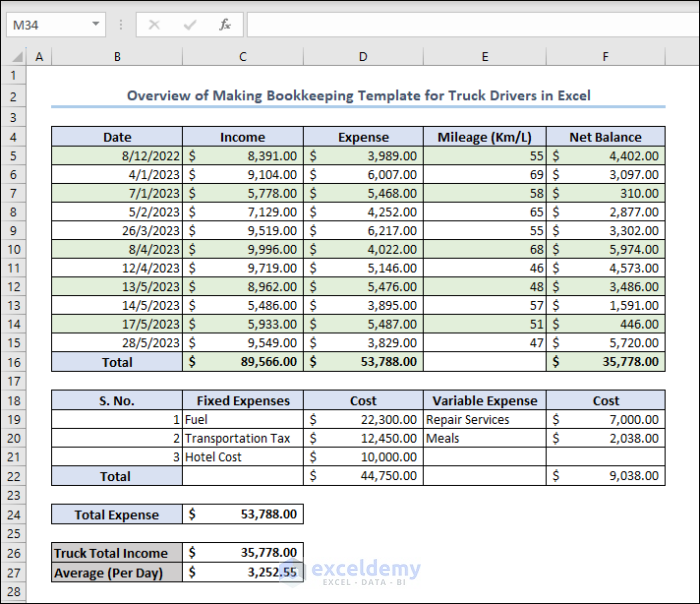700x604 pixels.
Task: Select the expense cell 5,468.00
Action: 363,193
